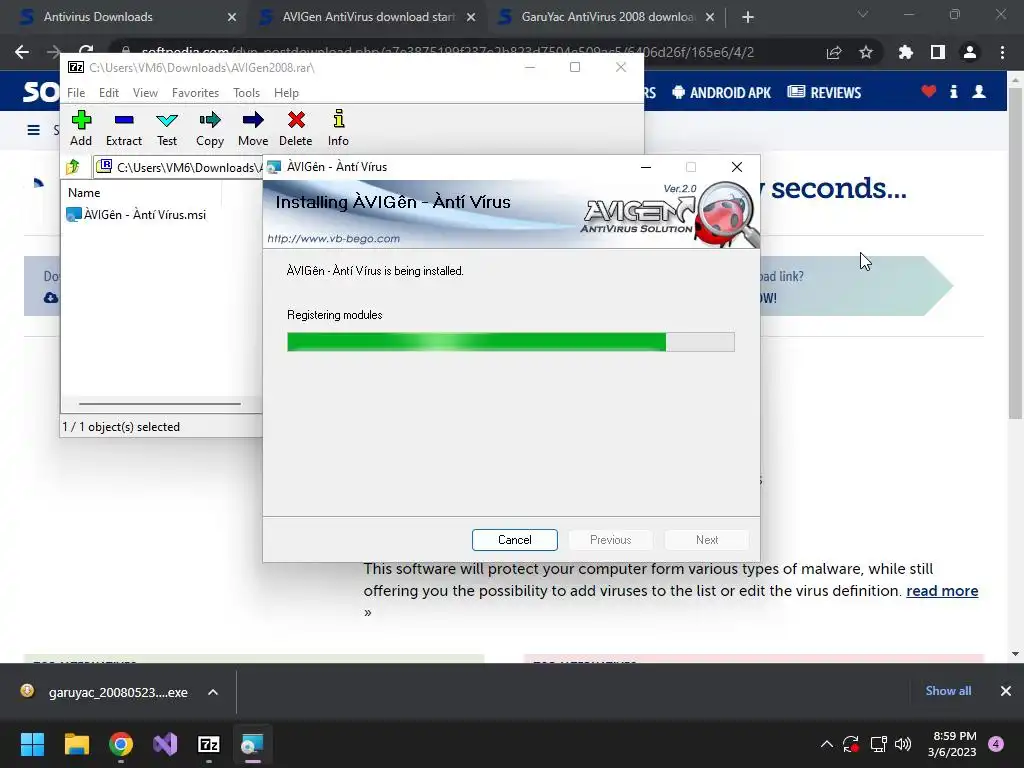Open the Tools menu in 7-Zip
1024x768 pixels.
pyautogui.click(x=246, y=93)
